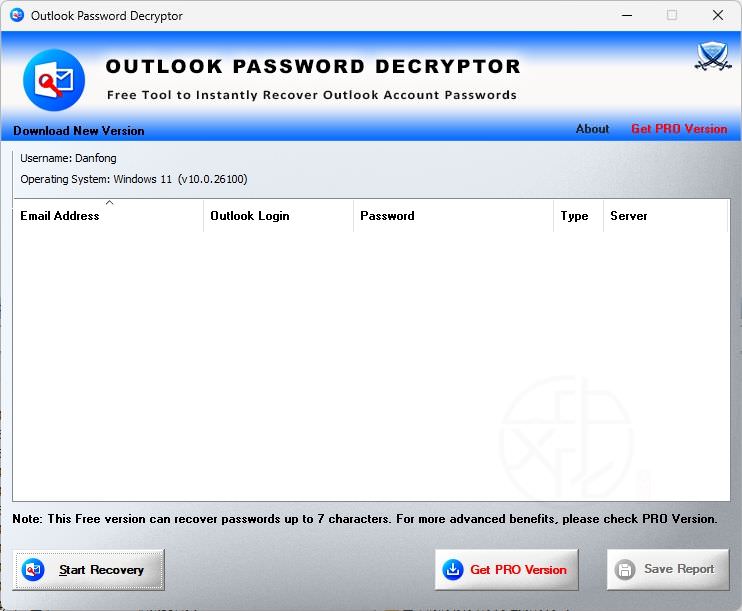742x611 pixels.
Task: Click the icon on the Start Recovery button
Action: pos(34,570)
